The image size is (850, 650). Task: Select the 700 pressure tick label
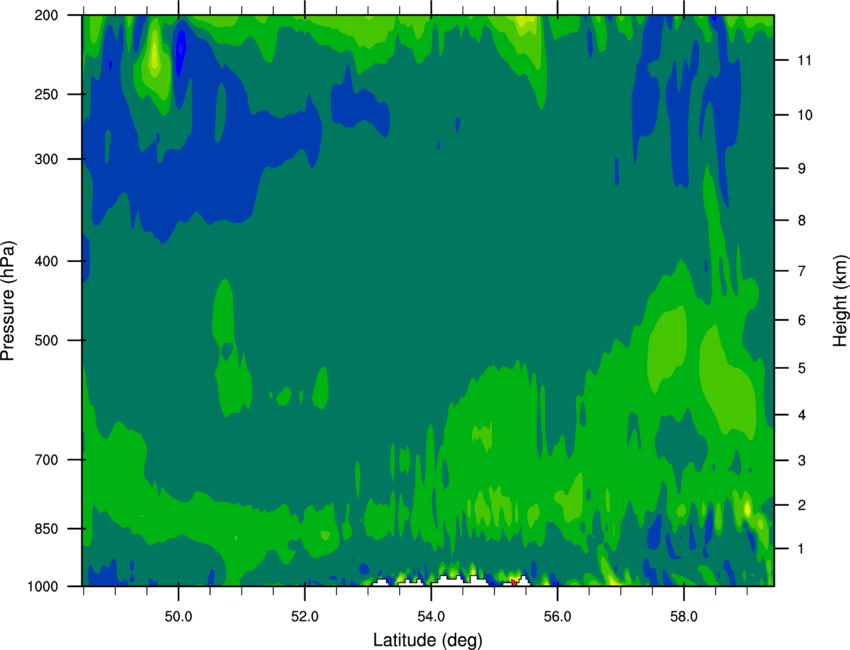tap(46, 460)
